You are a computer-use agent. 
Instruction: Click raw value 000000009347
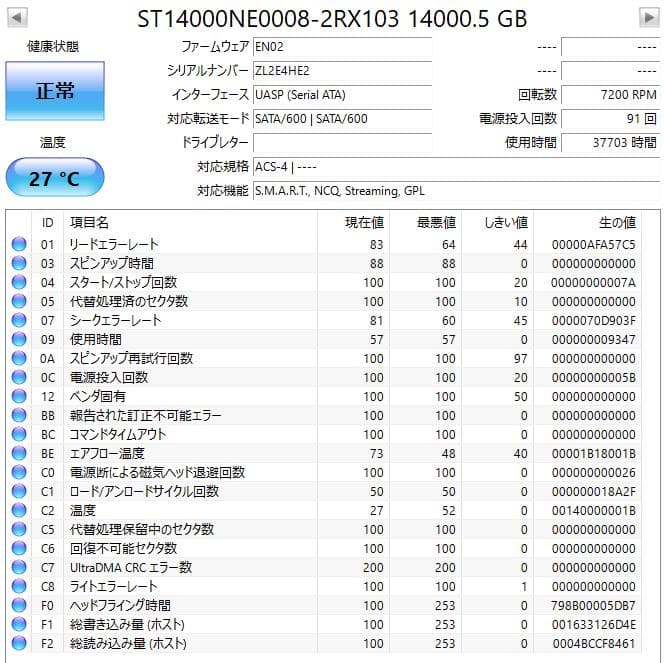tap(593, 340)
